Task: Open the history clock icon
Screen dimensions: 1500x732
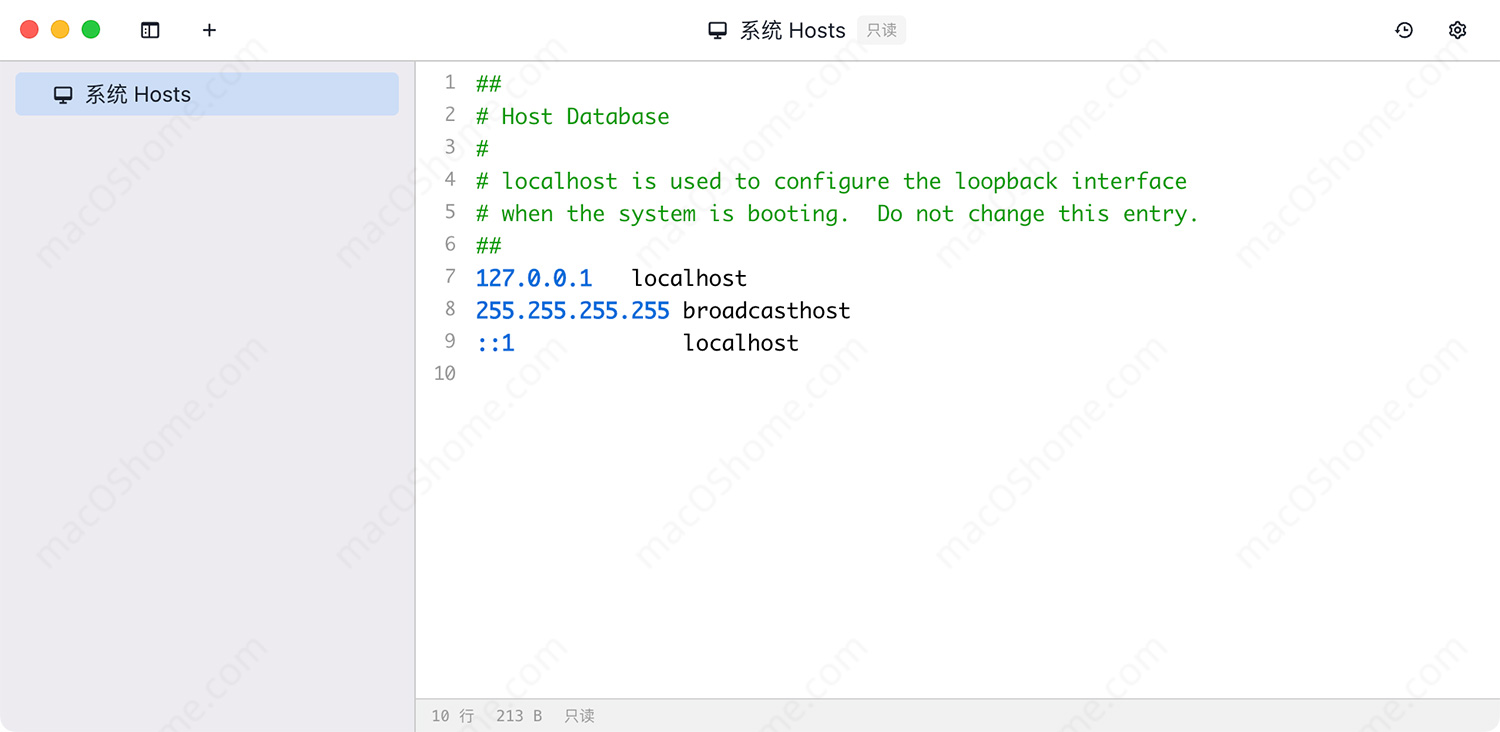Action: click(1404, 30)
